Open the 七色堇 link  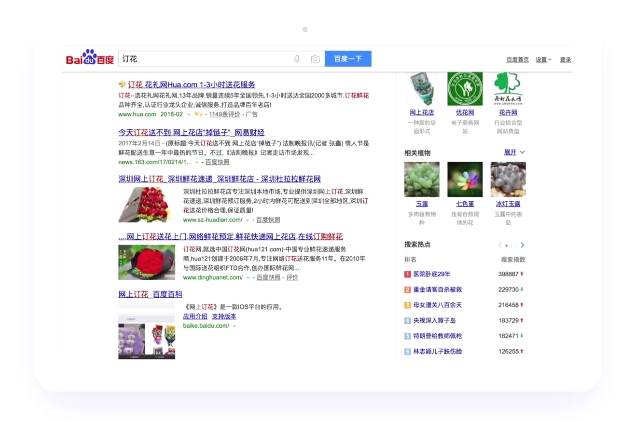tap(465, 204)
